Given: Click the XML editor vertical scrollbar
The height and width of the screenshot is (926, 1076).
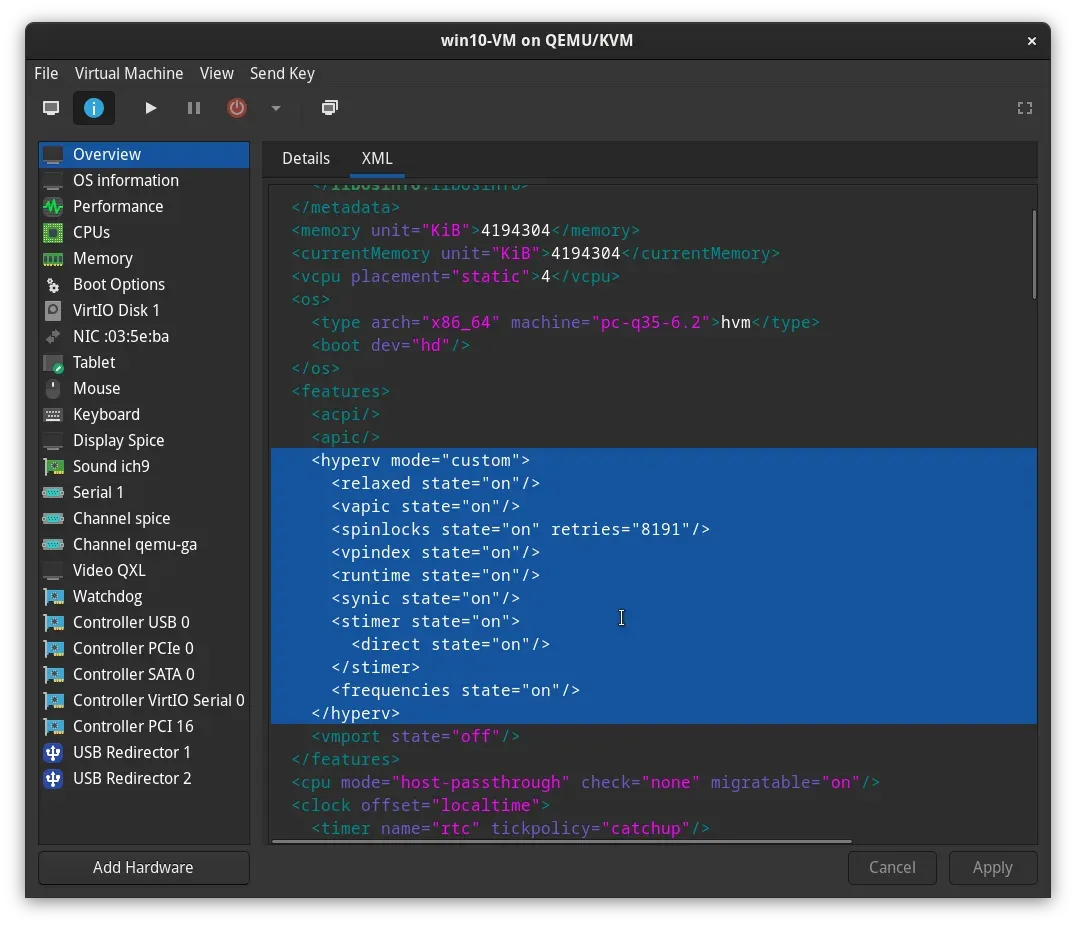Looking at the screenshot, I should click(1033, 254).
